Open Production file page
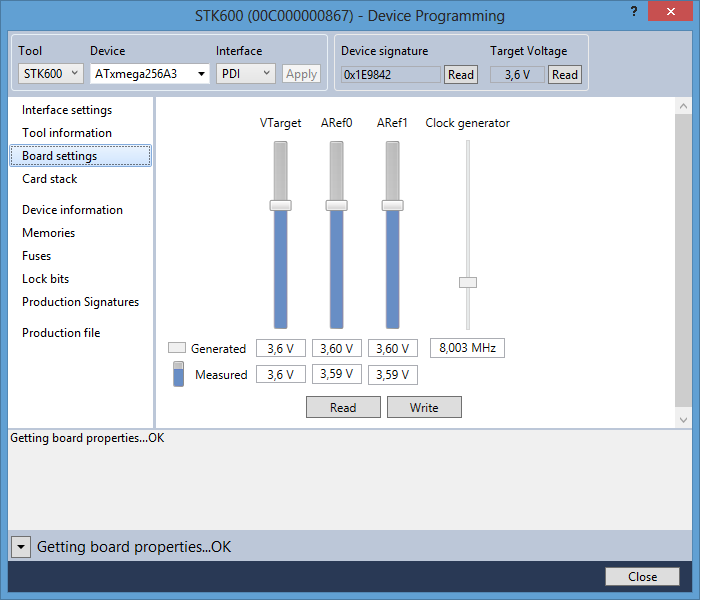The image size is (708, 606). point(62,335)
